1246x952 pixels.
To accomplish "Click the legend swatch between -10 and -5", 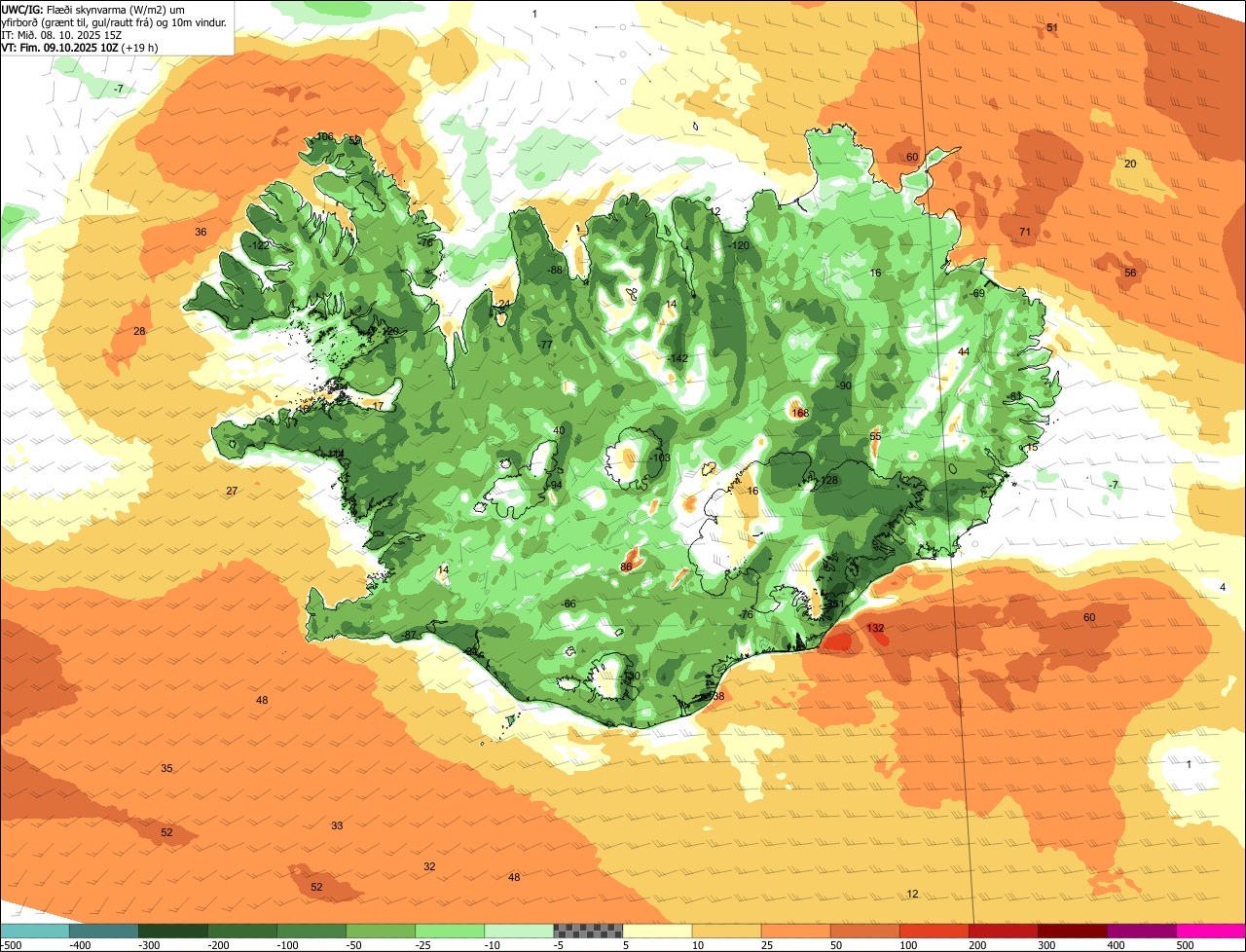I will tap(518, 931).
